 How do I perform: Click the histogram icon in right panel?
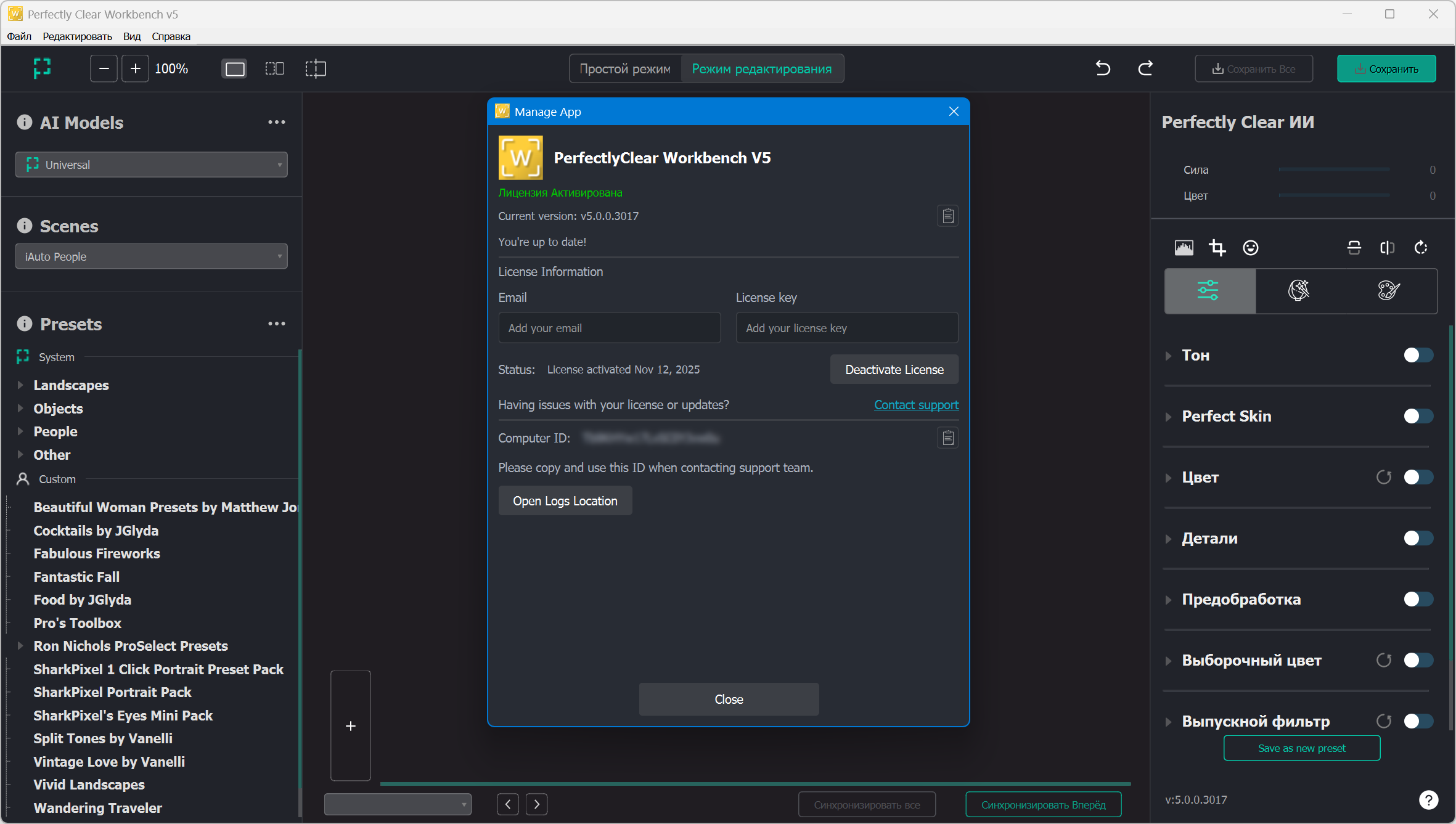(1184, 248)
